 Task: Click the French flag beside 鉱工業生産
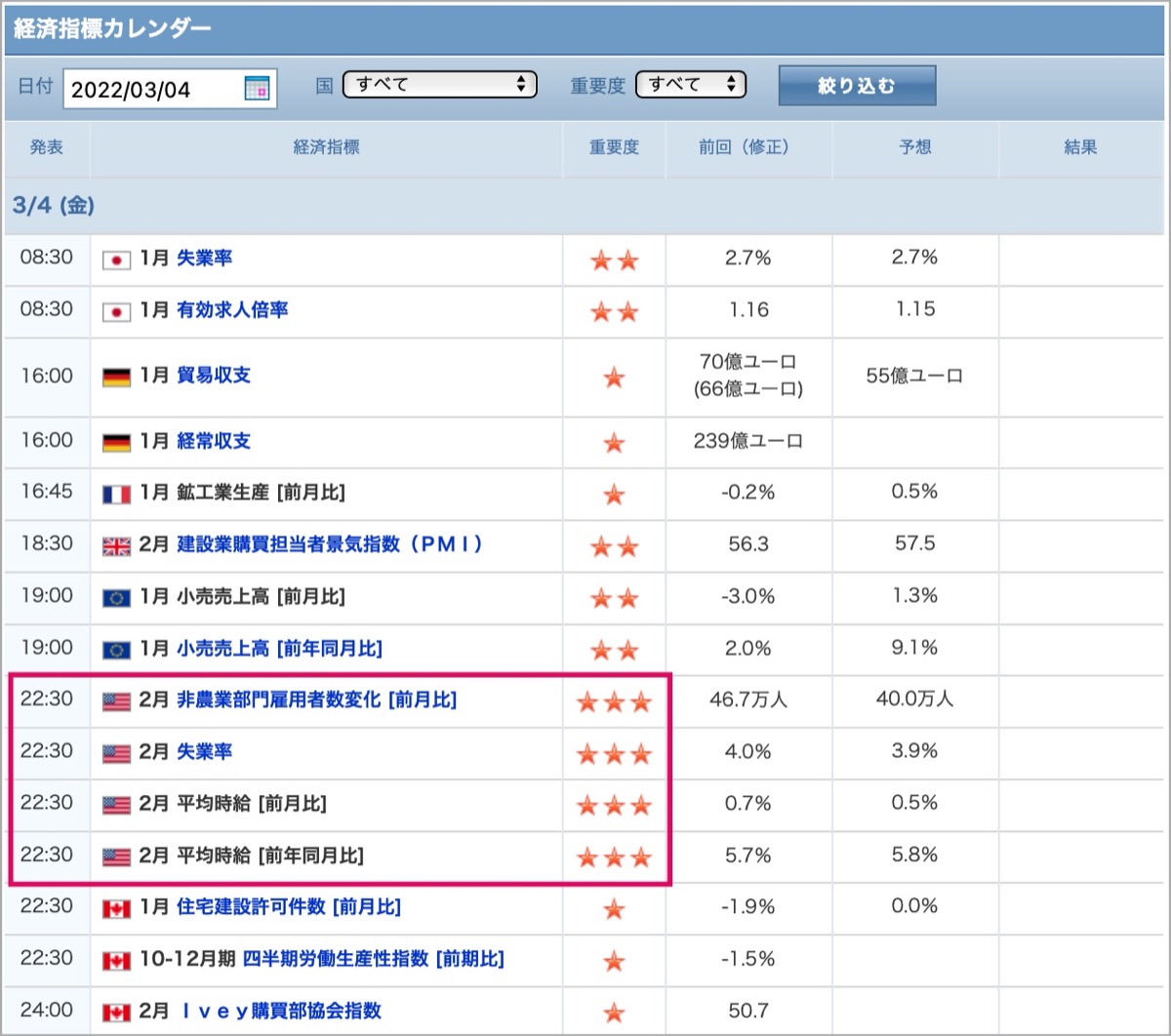[x=116, y=494]
